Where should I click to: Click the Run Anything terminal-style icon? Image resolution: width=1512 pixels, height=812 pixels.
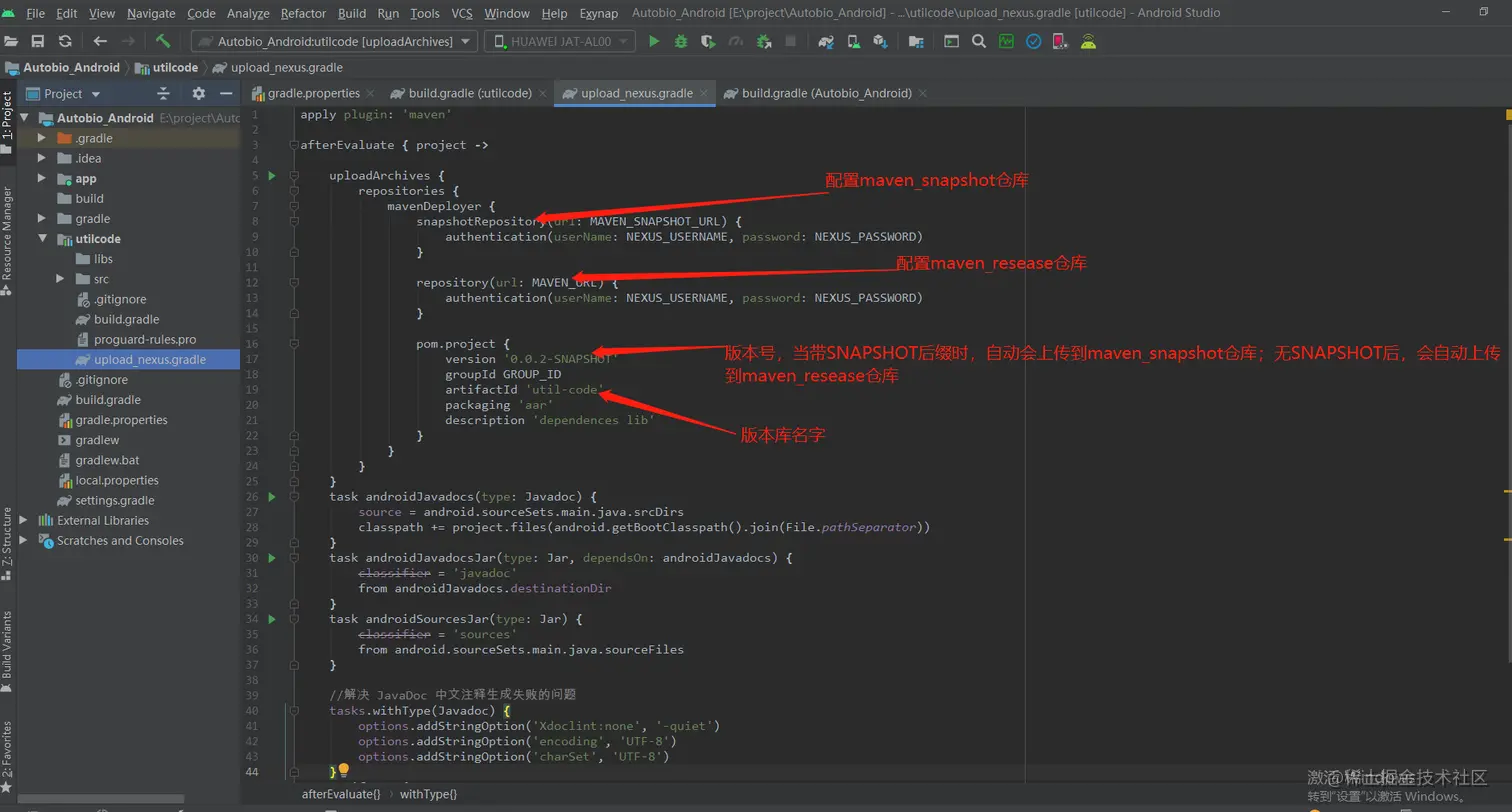coord(951,41)
